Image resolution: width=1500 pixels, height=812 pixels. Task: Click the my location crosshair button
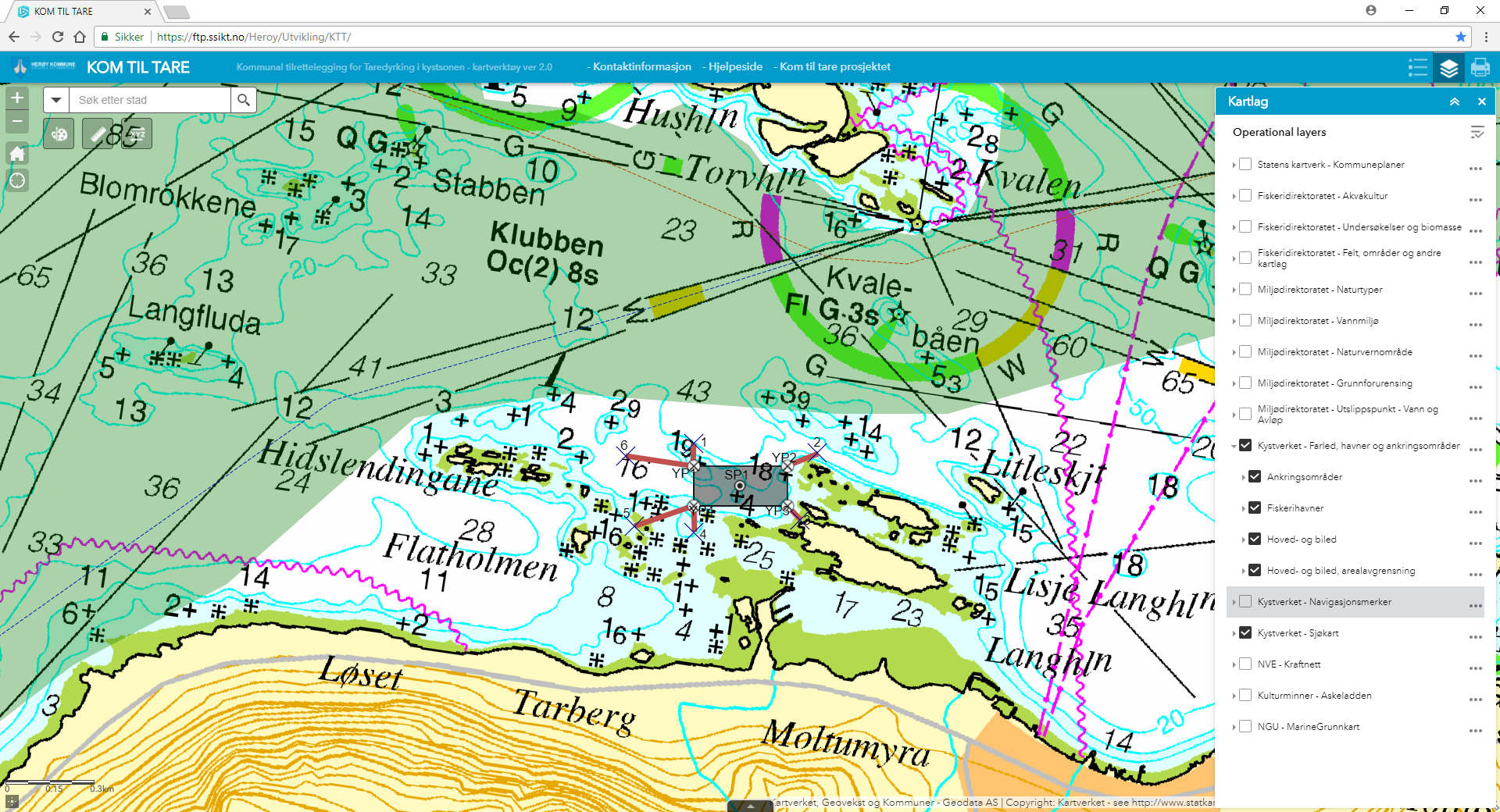tap(17, 181)
